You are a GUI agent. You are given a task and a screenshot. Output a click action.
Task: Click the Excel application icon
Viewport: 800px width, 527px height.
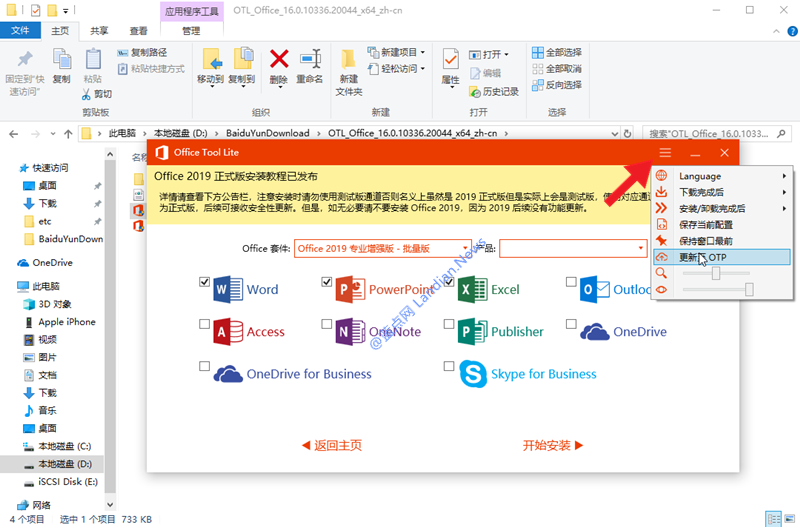(x=473, y=289)
